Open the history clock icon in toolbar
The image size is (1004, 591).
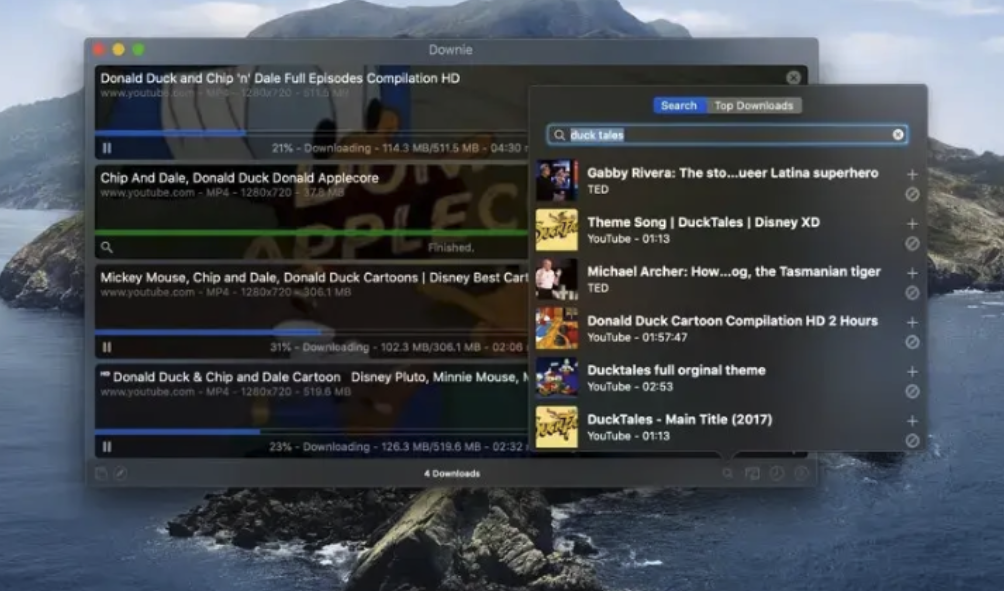pos(776,473)
